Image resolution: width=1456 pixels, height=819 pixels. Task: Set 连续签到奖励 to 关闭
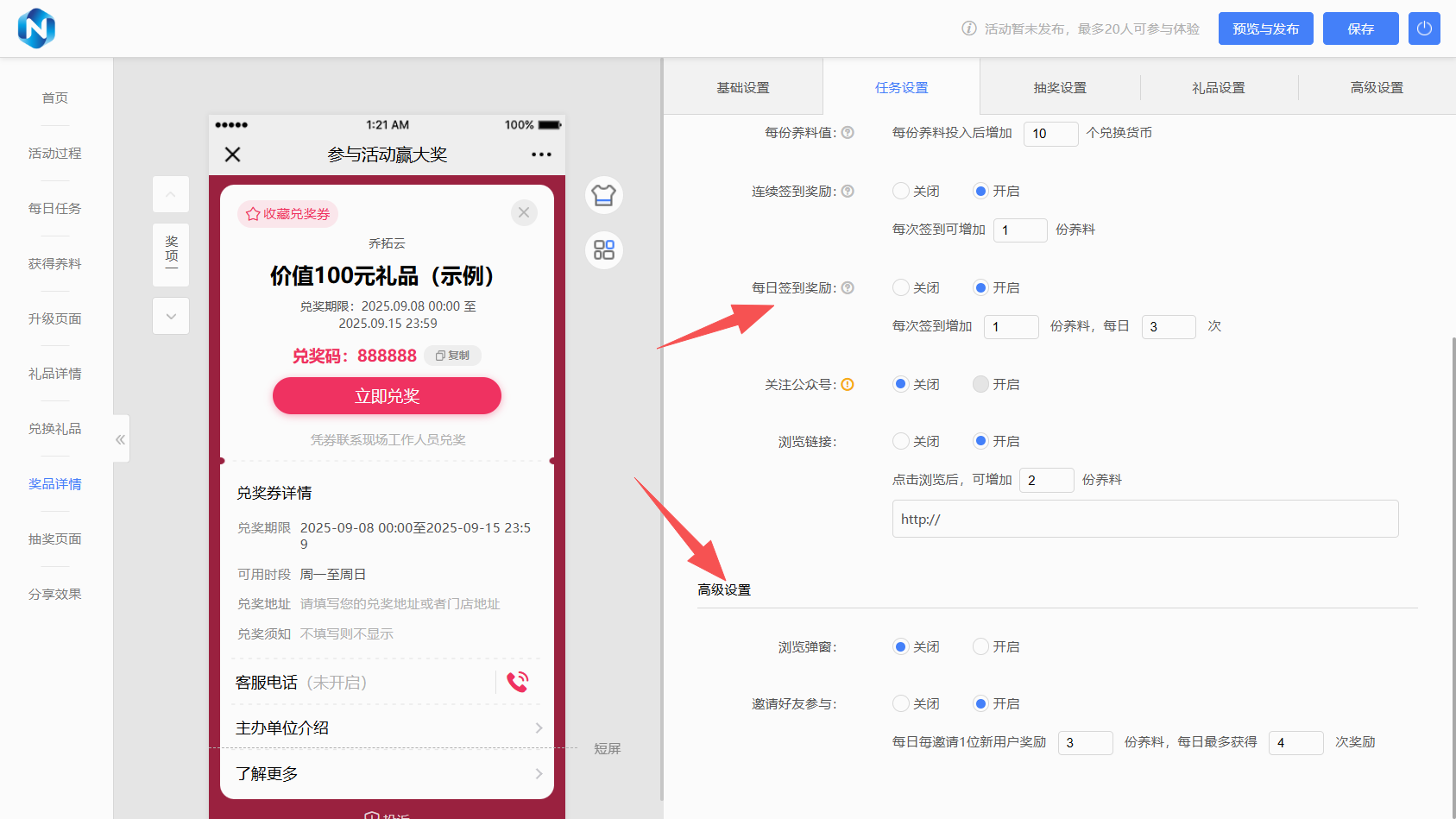pyautogui.click(x=901, y=192)
